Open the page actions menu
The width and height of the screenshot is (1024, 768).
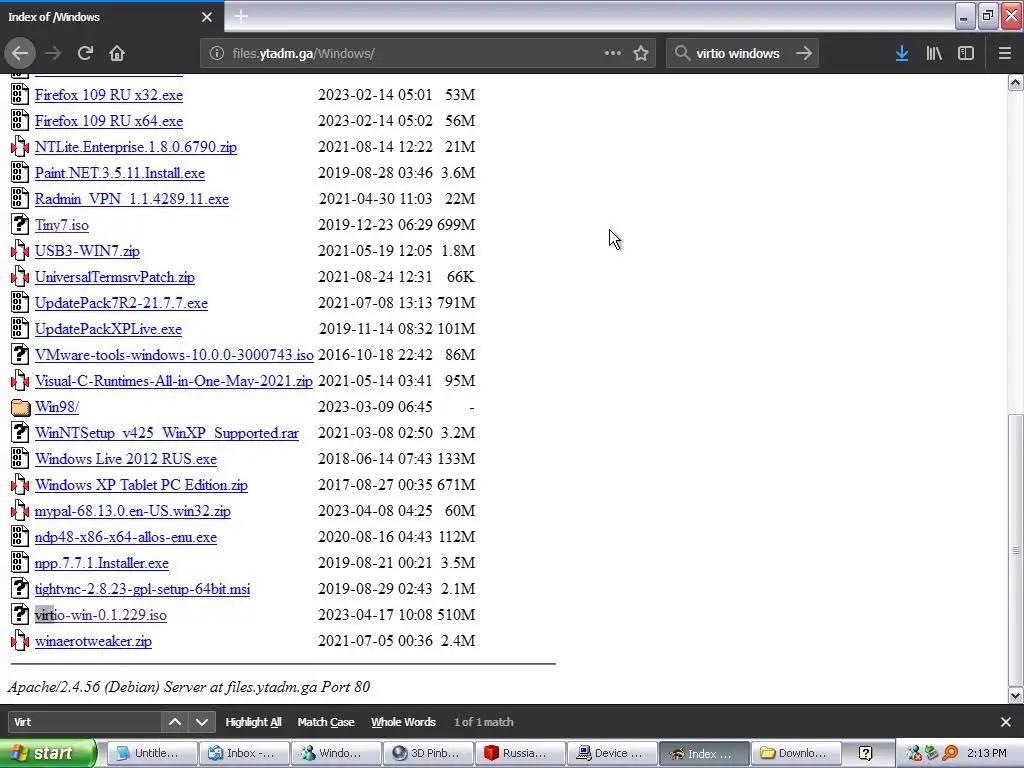pos(613,54)
